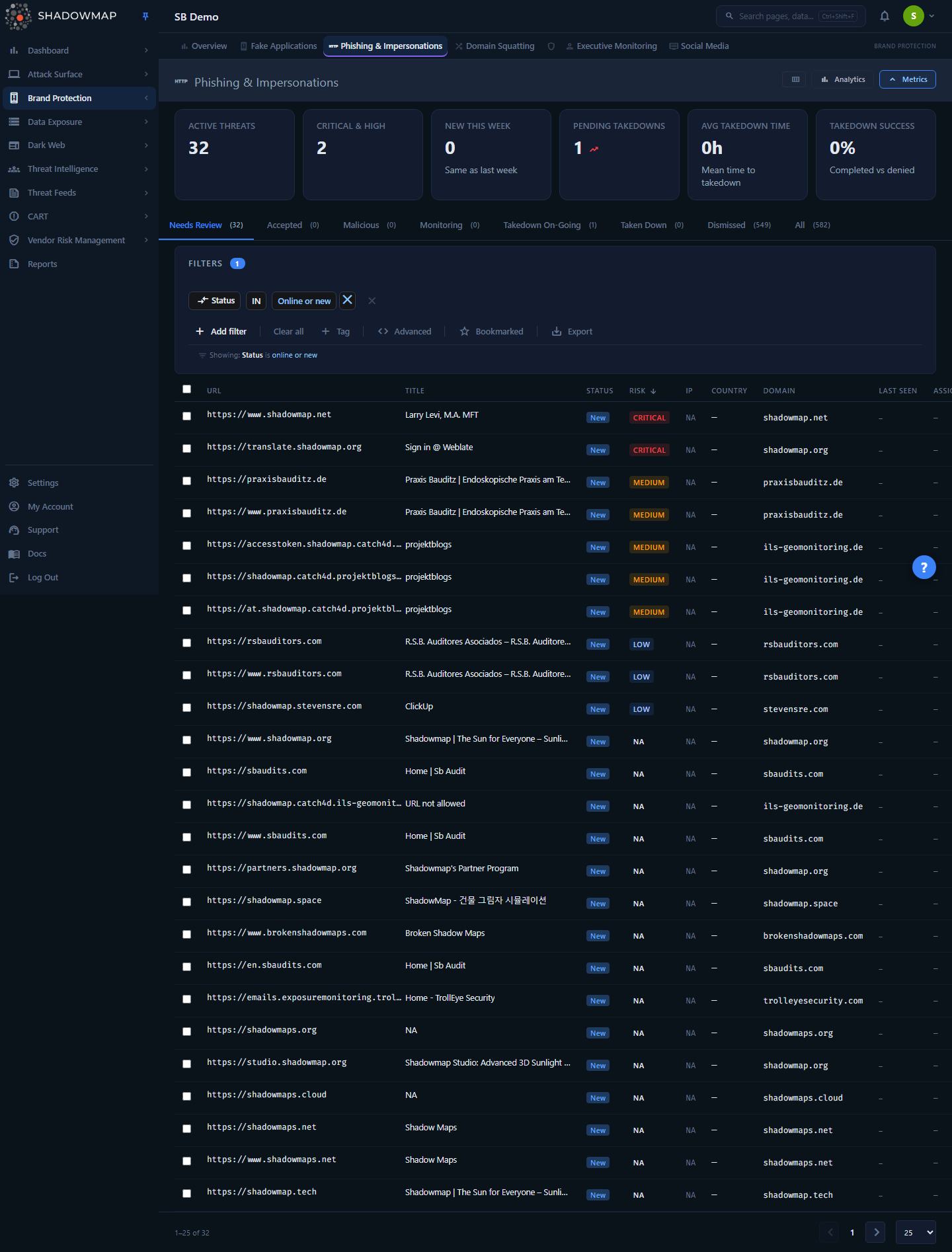Check the row for https://praxisbauditz.de
Image resolution: width=952 pixels, height=1252 pixels.
[x=186, y=481]
